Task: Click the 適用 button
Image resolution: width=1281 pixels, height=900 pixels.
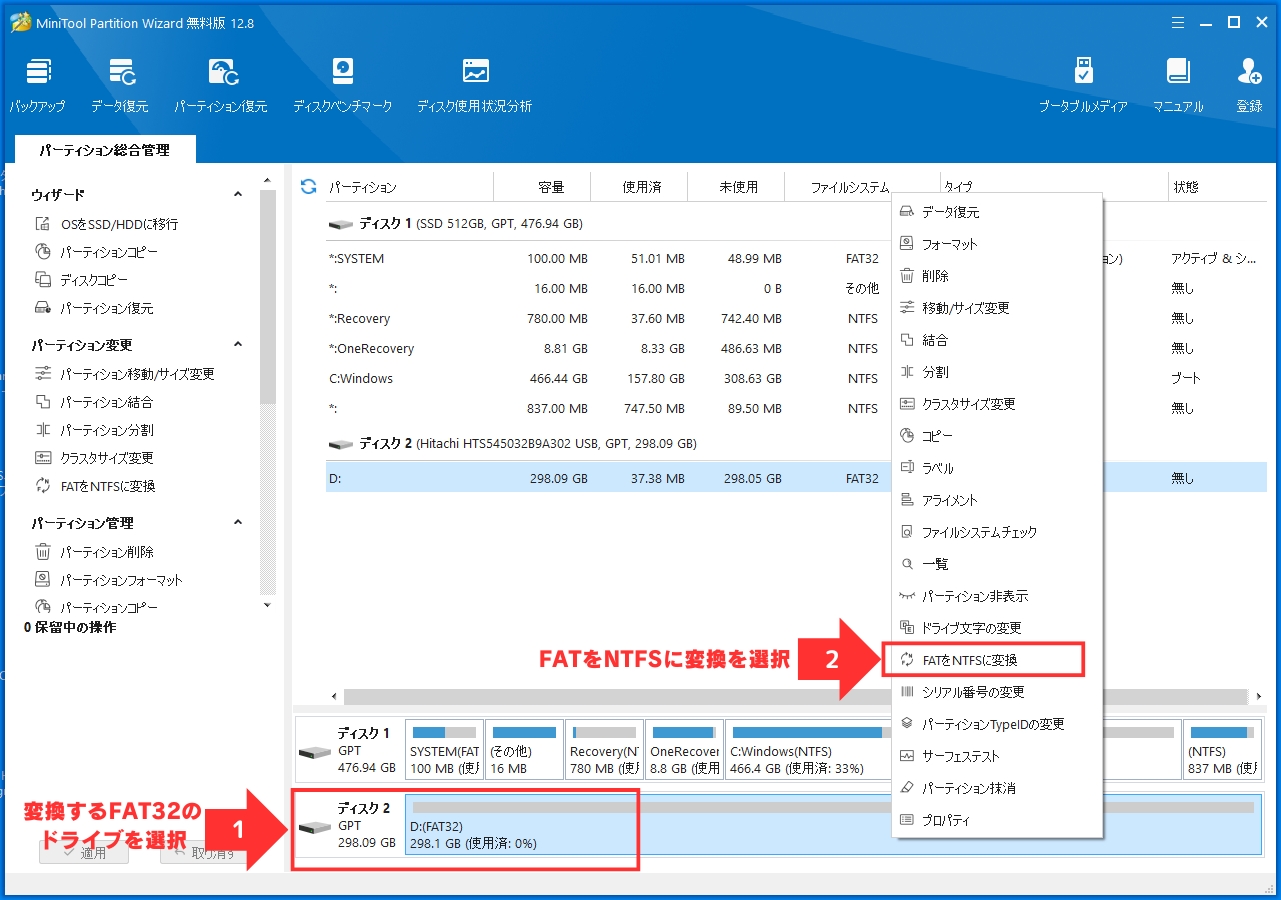Action: [x=84, y=853]
